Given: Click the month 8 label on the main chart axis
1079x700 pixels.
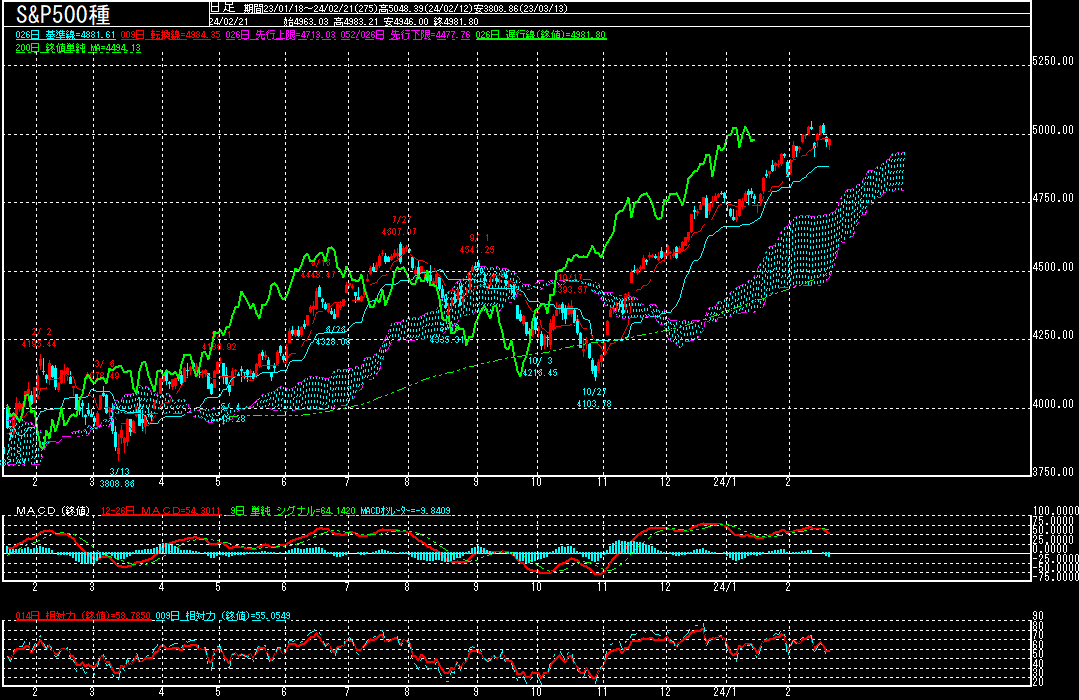Looking at the screenshot, I should tap(407, 482).
